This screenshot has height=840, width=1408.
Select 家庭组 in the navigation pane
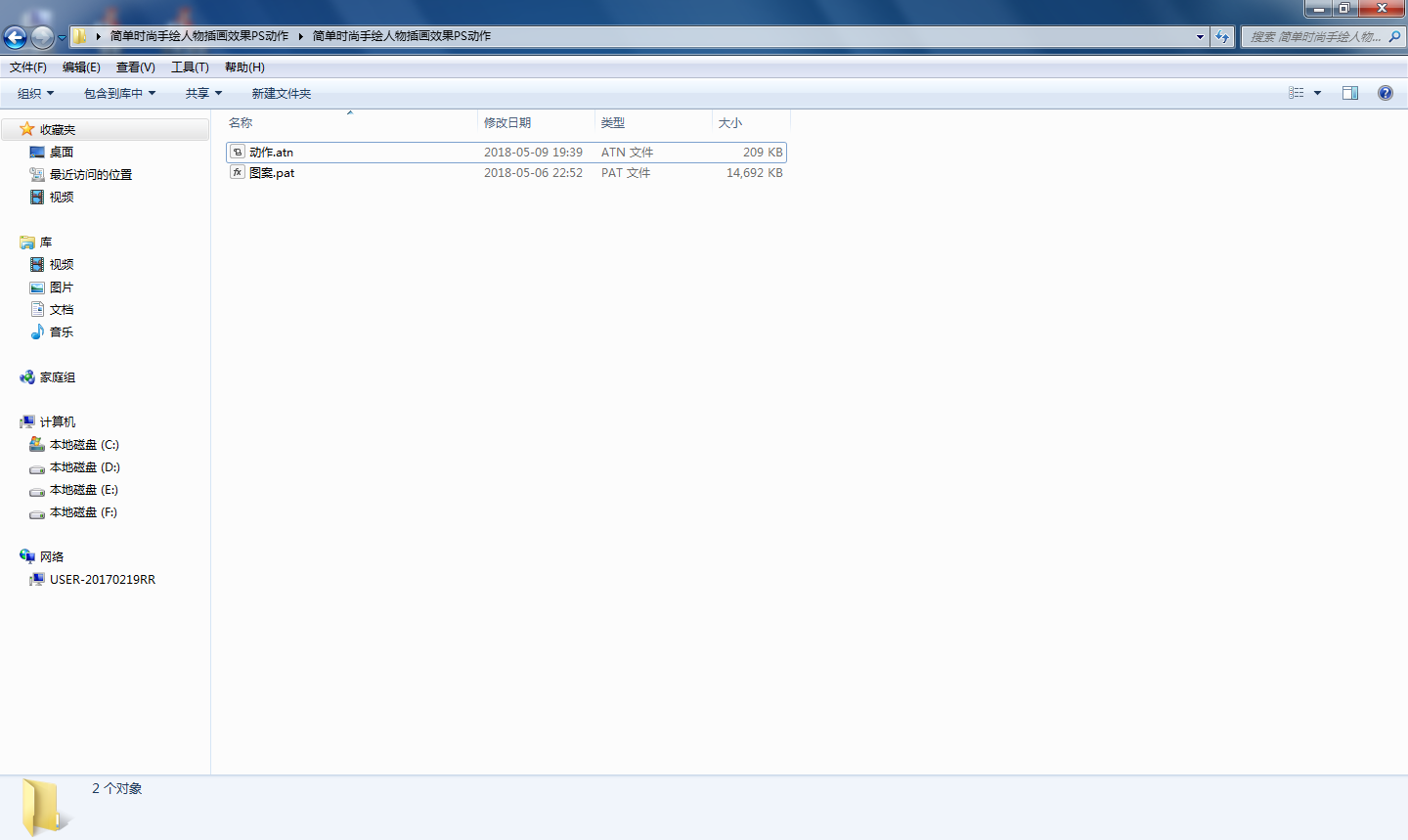58,376
